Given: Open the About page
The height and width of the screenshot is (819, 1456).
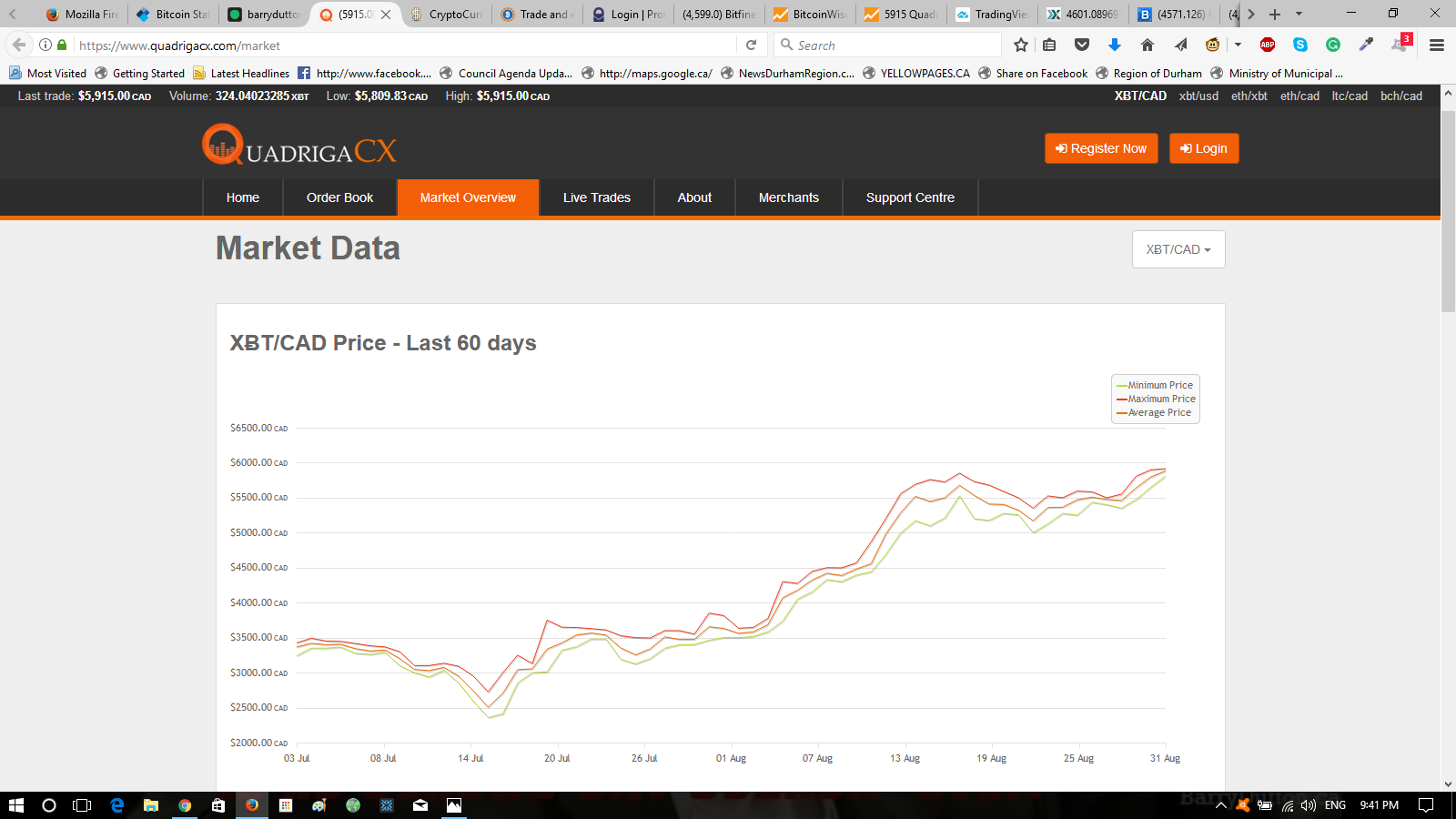Looking at the screenshot, I should (694, 197).
